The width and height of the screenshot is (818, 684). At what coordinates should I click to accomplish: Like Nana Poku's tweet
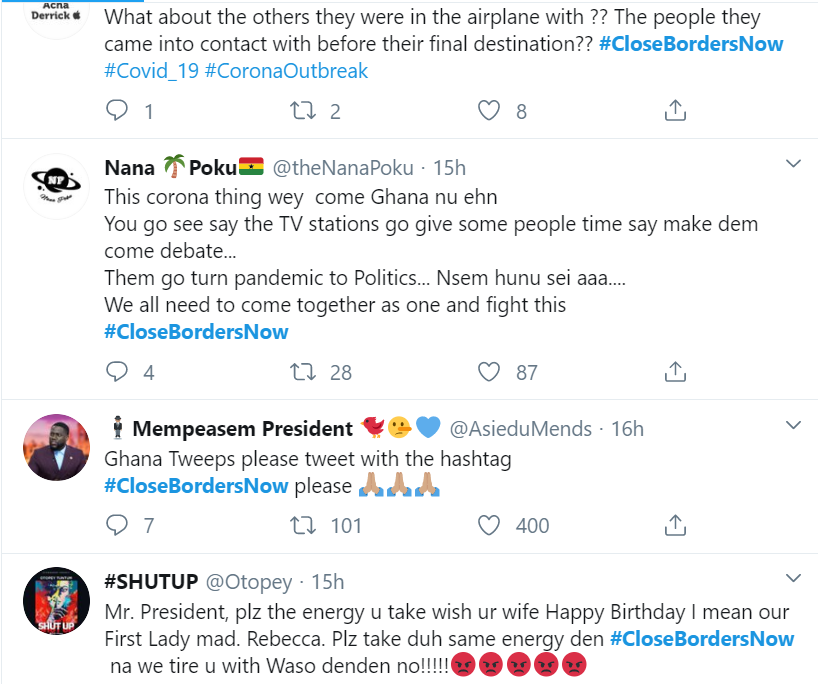coord(488,372)
